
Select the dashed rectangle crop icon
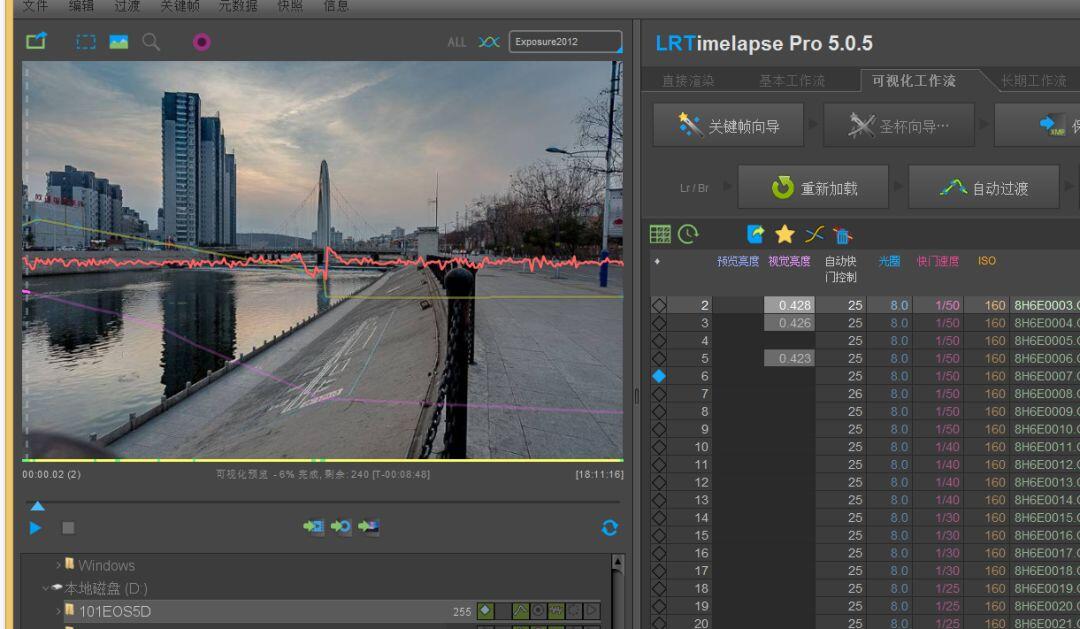87,42
